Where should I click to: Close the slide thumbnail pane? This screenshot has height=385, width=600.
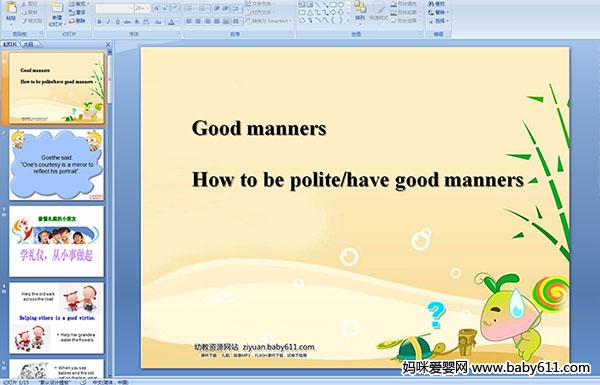(x=108, y=44)
